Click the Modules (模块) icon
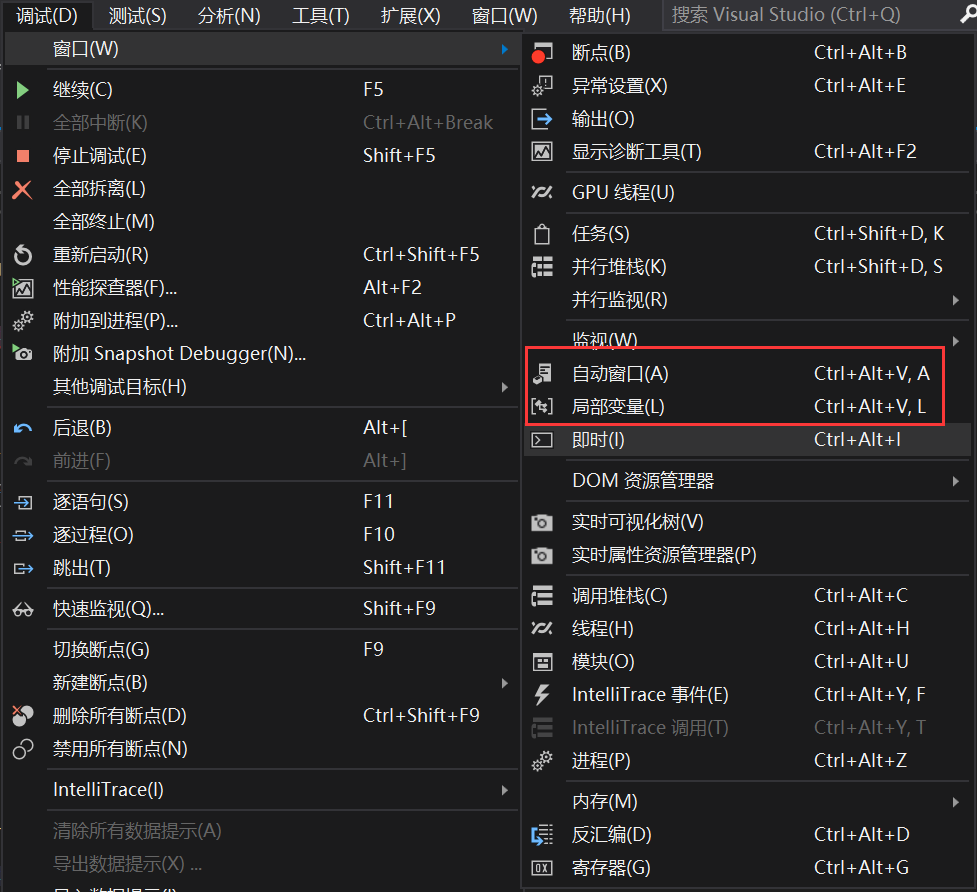 point(542,662)
